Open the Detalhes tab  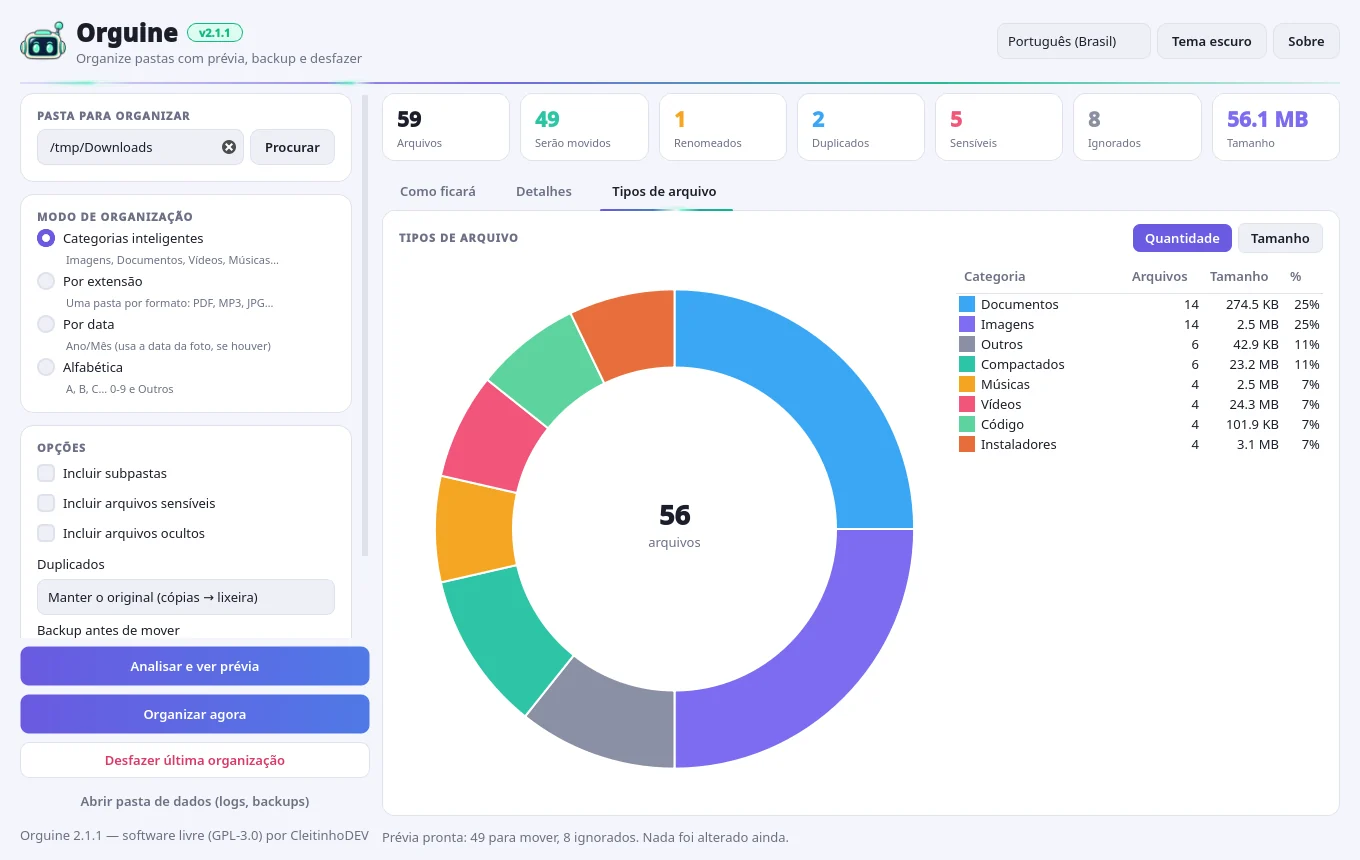coord(544,191)
